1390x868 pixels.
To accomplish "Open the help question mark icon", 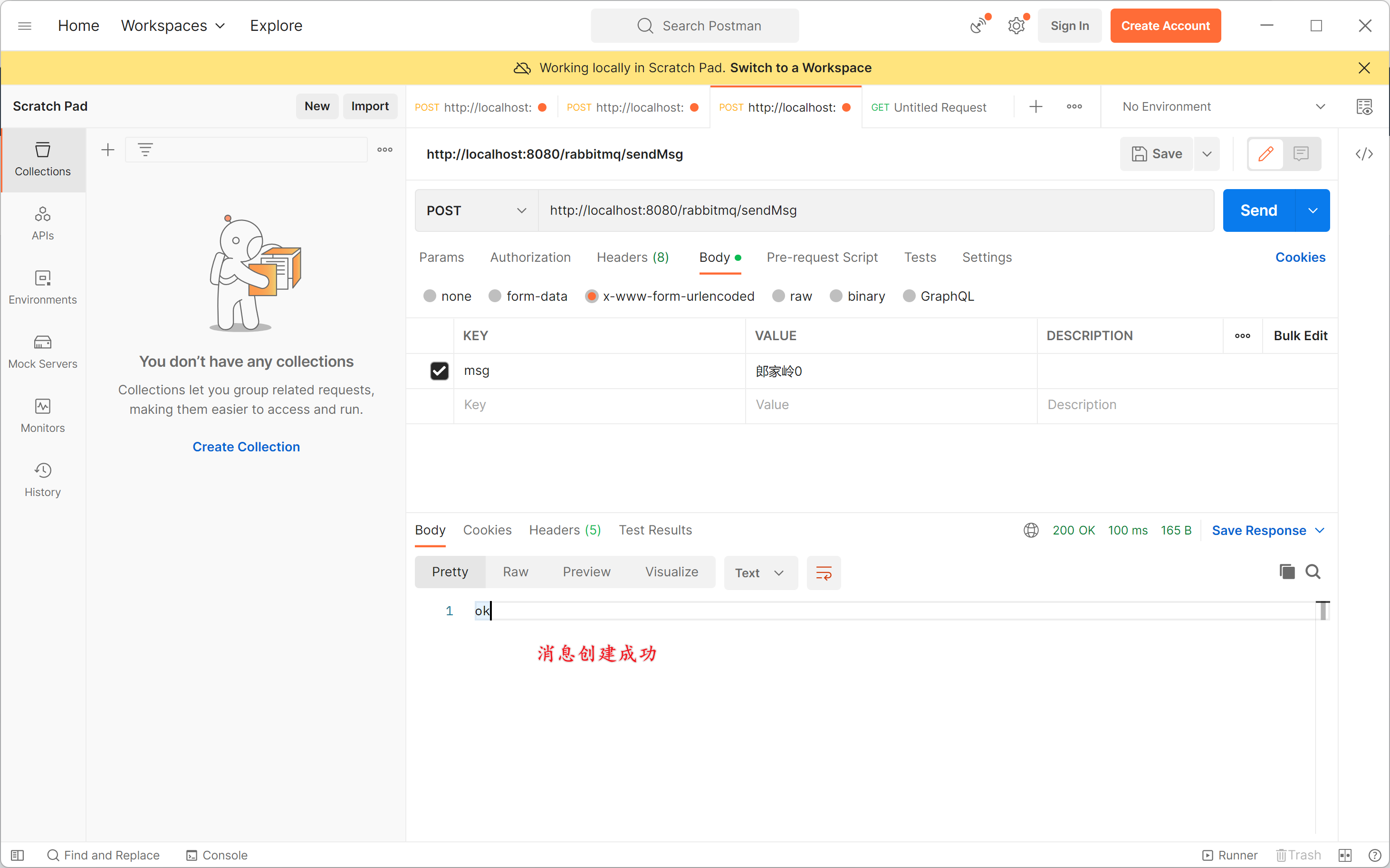I will pos(1374,855).
